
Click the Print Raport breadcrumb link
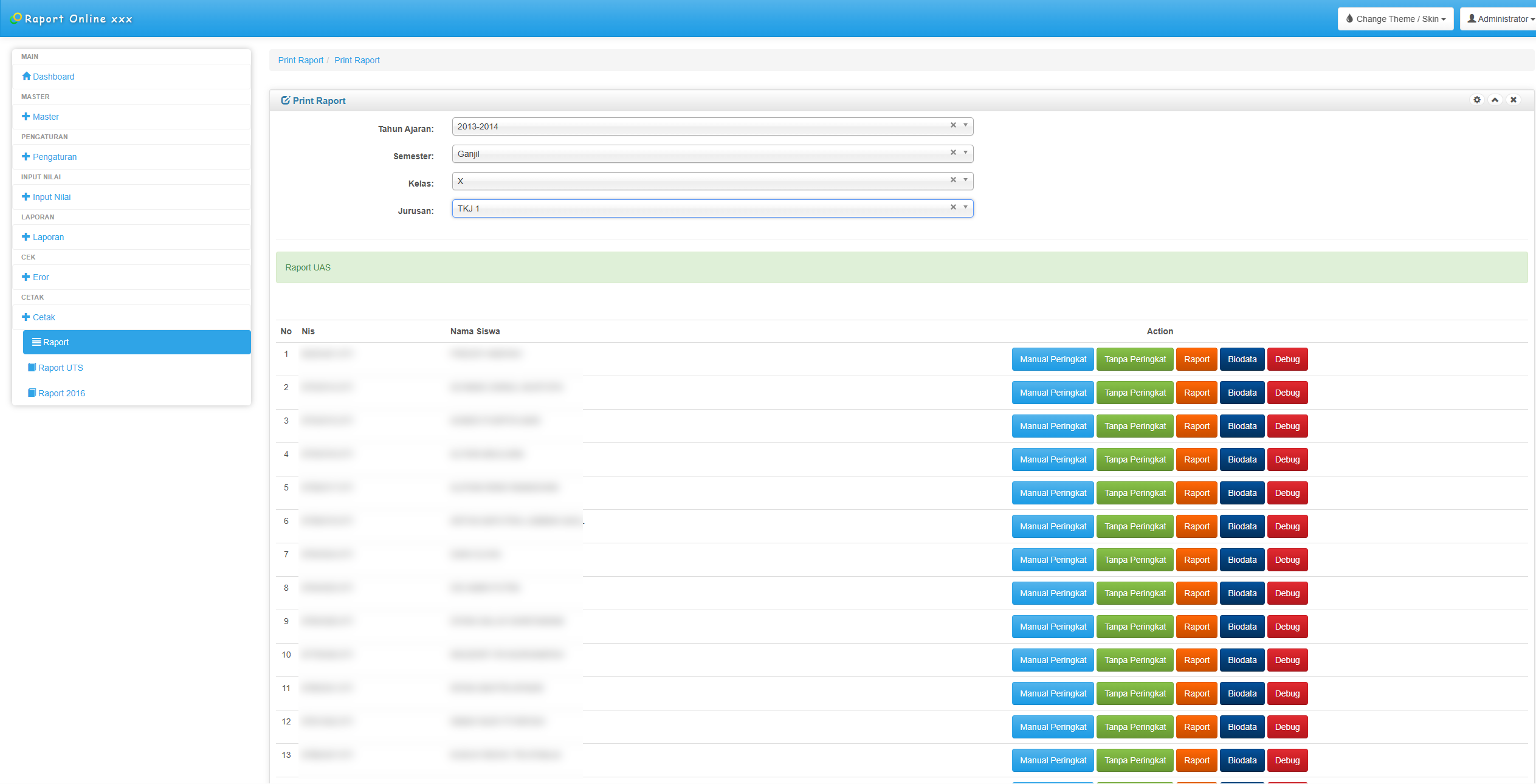pyautogui.click(x=301, y=60)
